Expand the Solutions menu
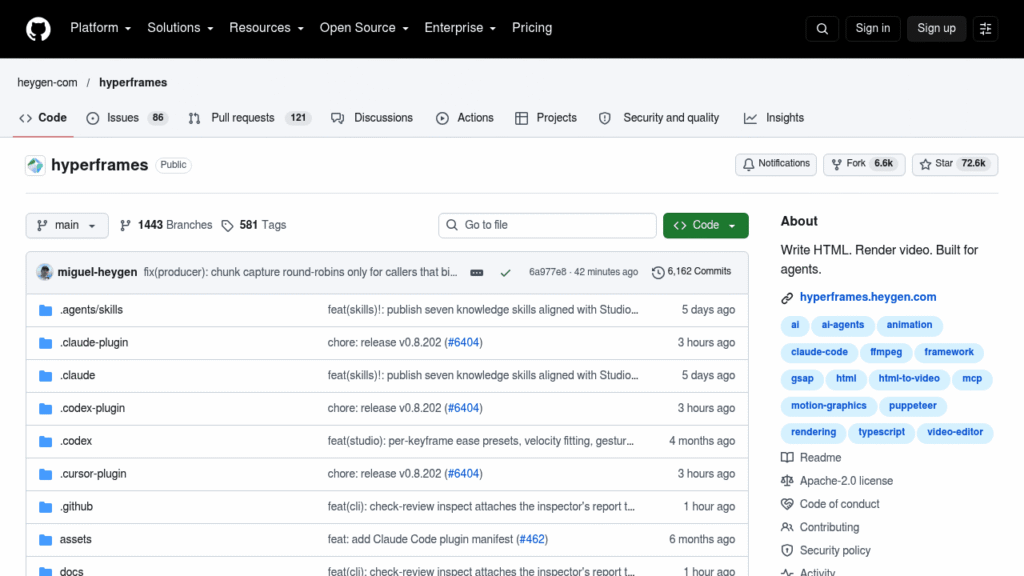 point(180,28)
